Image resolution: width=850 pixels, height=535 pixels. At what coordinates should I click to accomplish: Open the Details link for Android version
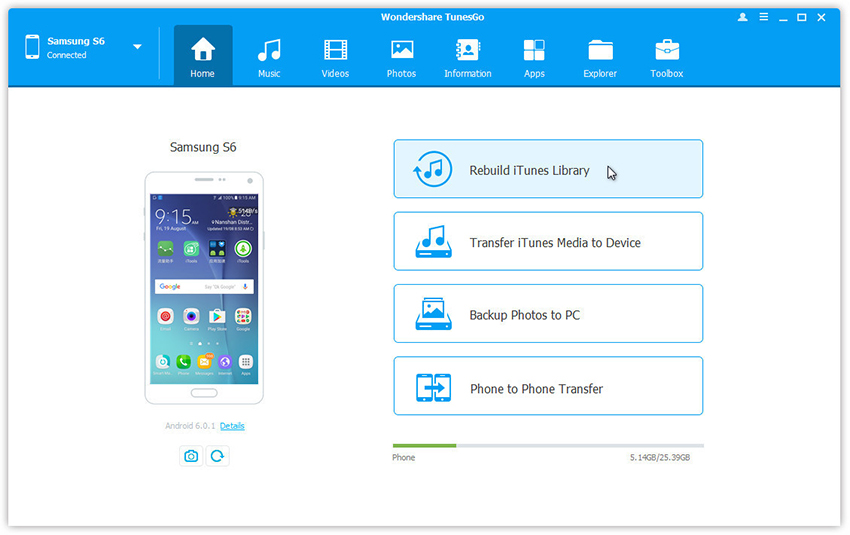[232, 426]
